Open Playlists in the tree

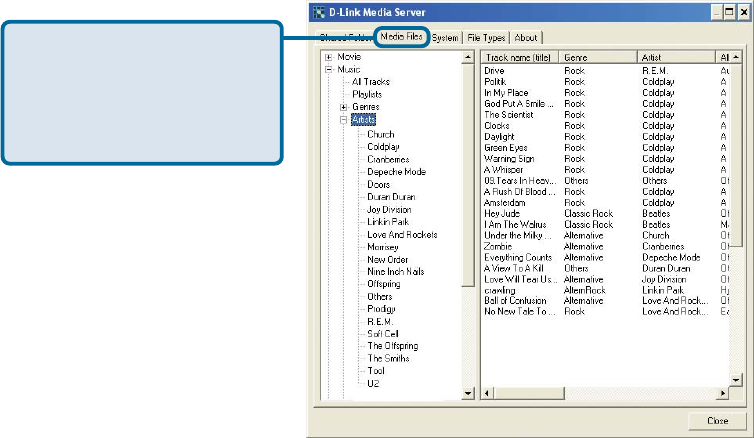point(367,93)
